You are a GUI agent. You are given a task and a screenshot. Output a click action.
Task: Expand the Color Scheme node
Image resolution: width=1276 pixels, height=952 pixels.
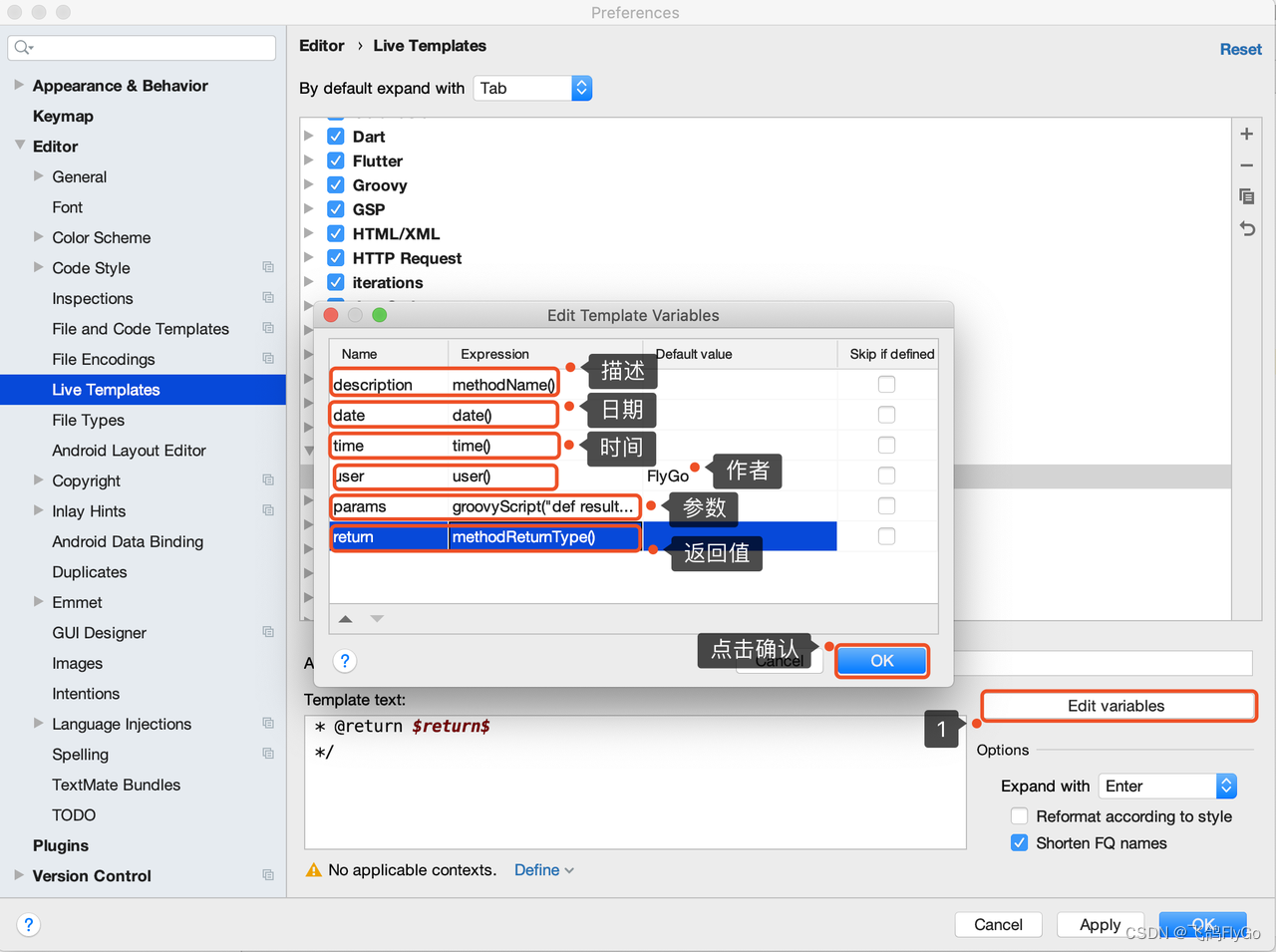(x=38, y=236)
